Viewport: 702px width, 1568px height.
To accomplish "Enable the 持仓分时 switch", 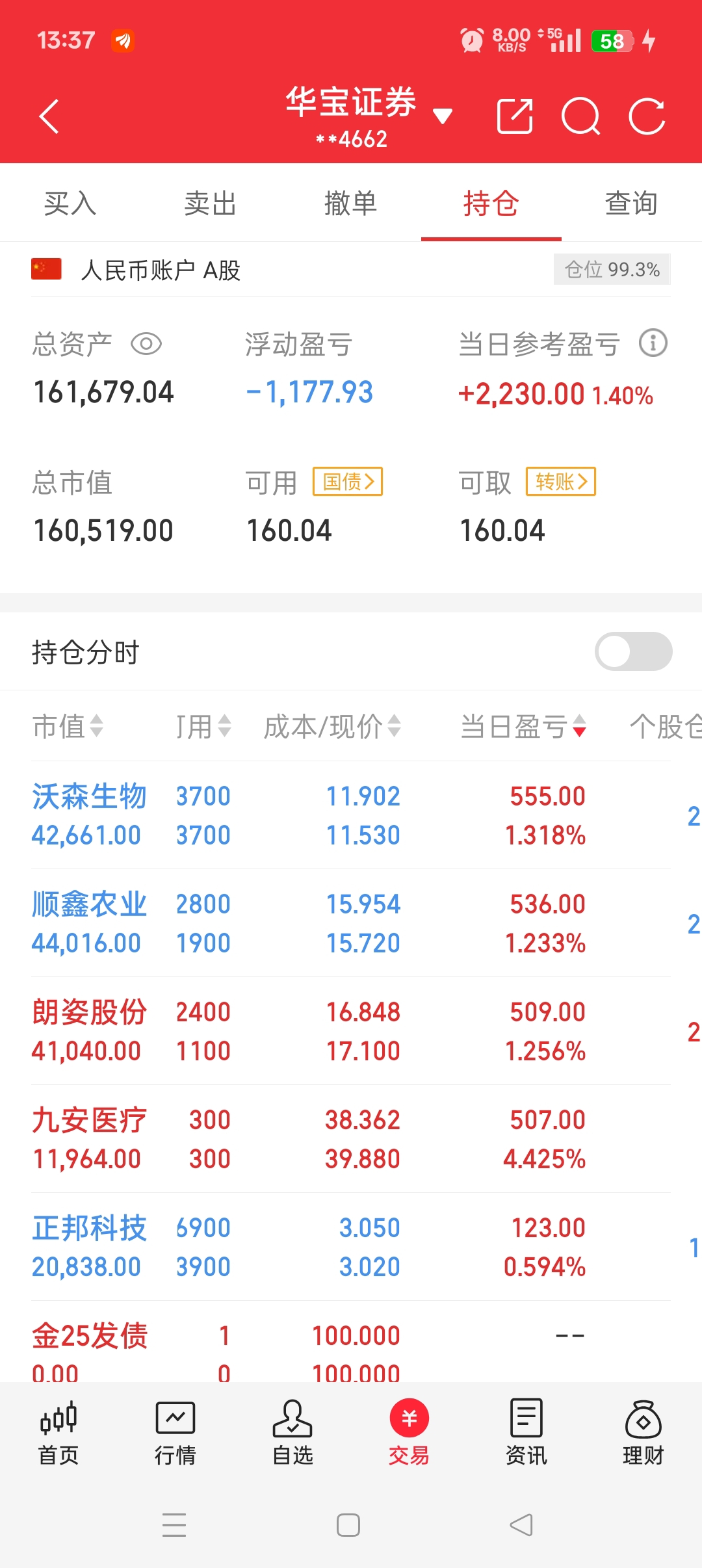I will point(633,651).
